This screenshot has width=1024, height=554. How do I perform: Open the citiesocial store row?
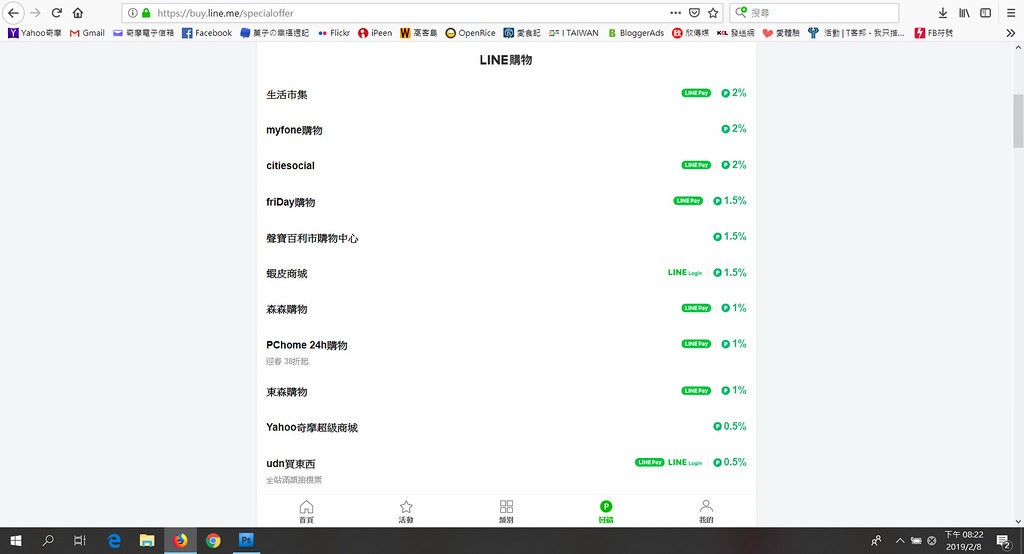click(506, 165)
